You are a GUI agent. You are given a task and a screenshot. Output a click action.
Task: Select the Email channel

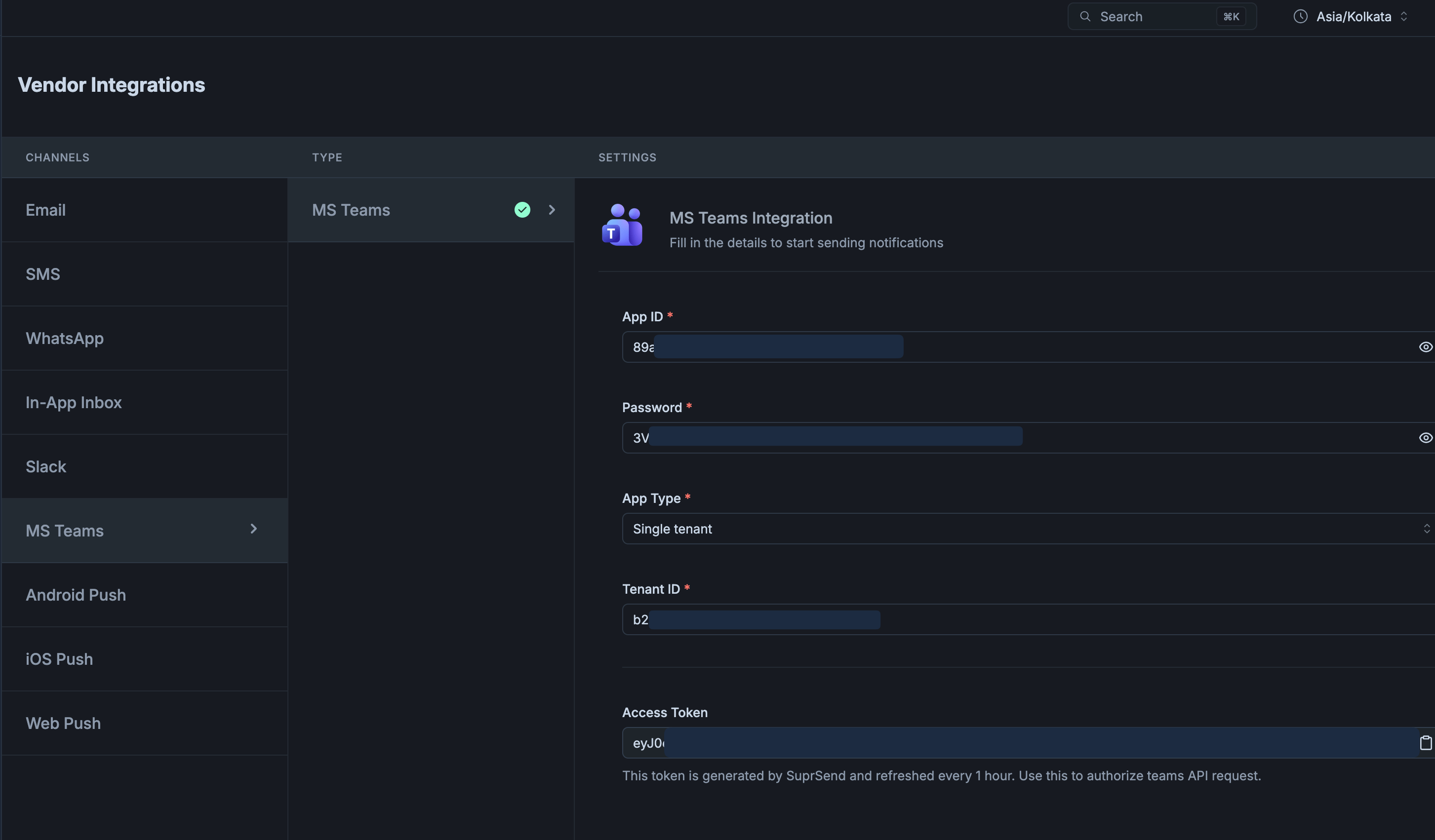(145, 210)
